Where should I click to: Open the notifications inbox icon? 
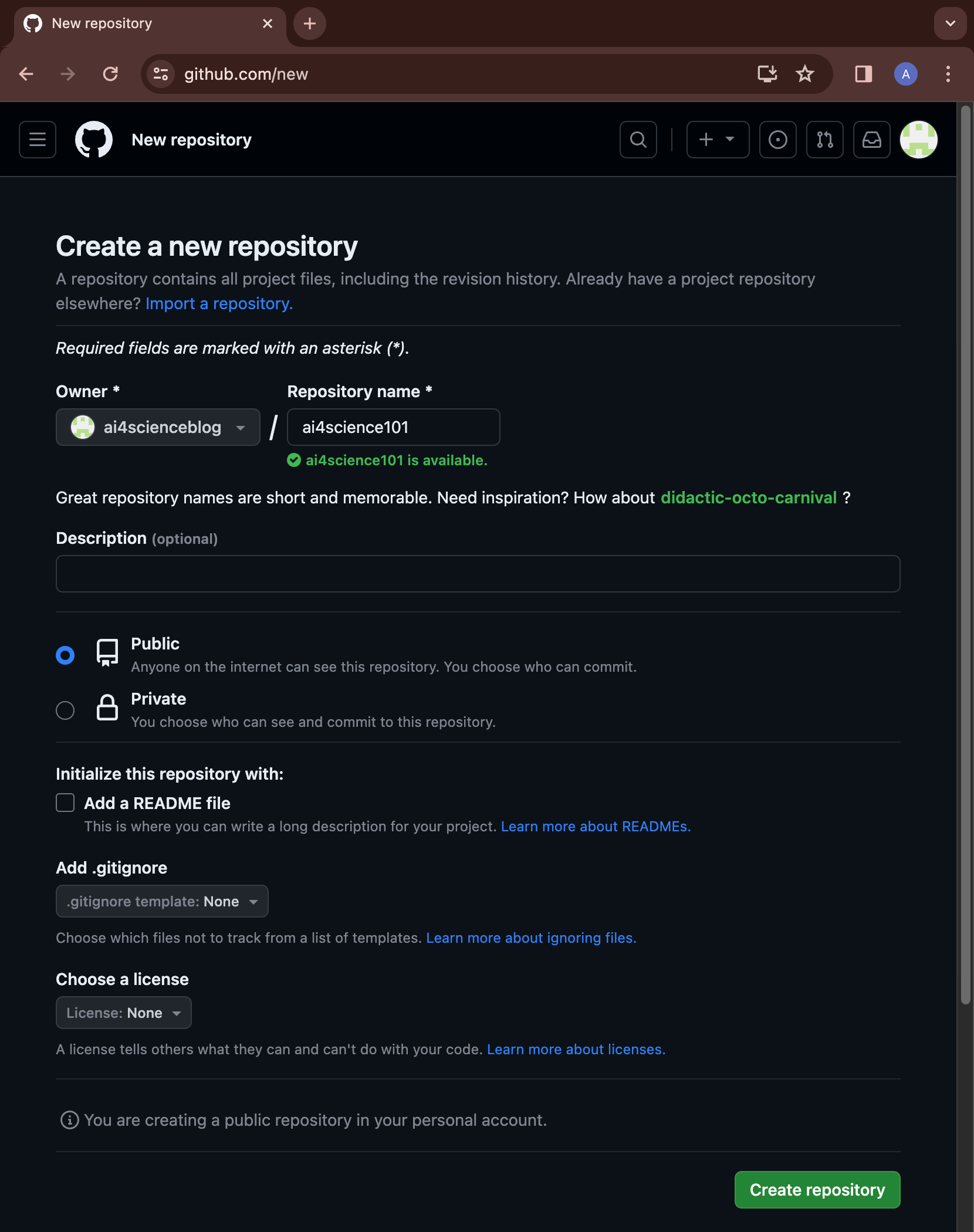pyautogui.click(x=871, y=140)
